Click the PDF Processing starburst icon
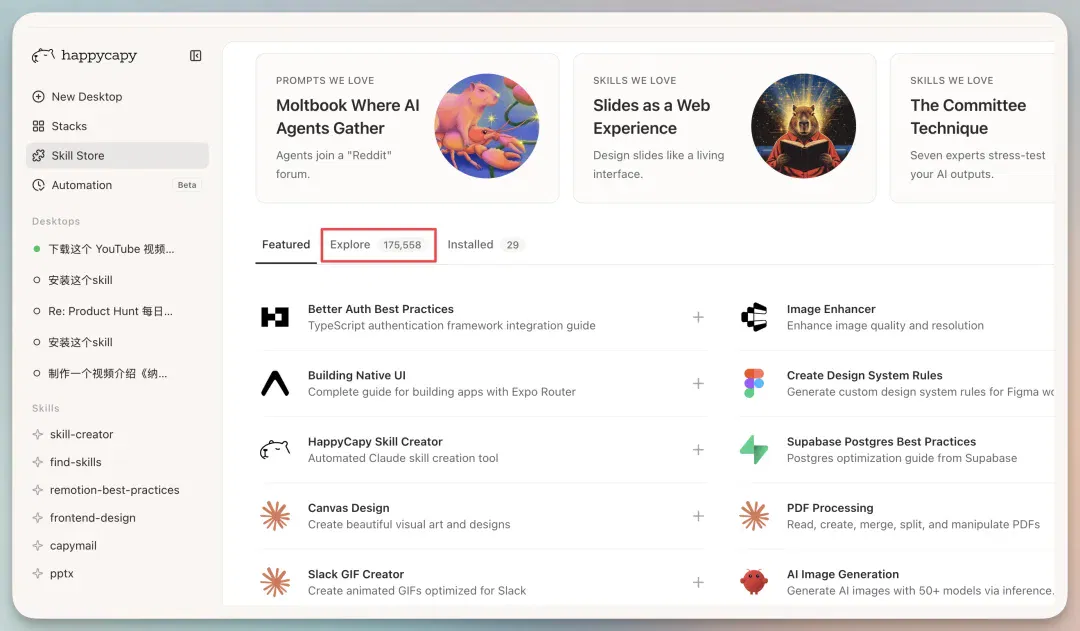 click(x=754, y=516)
